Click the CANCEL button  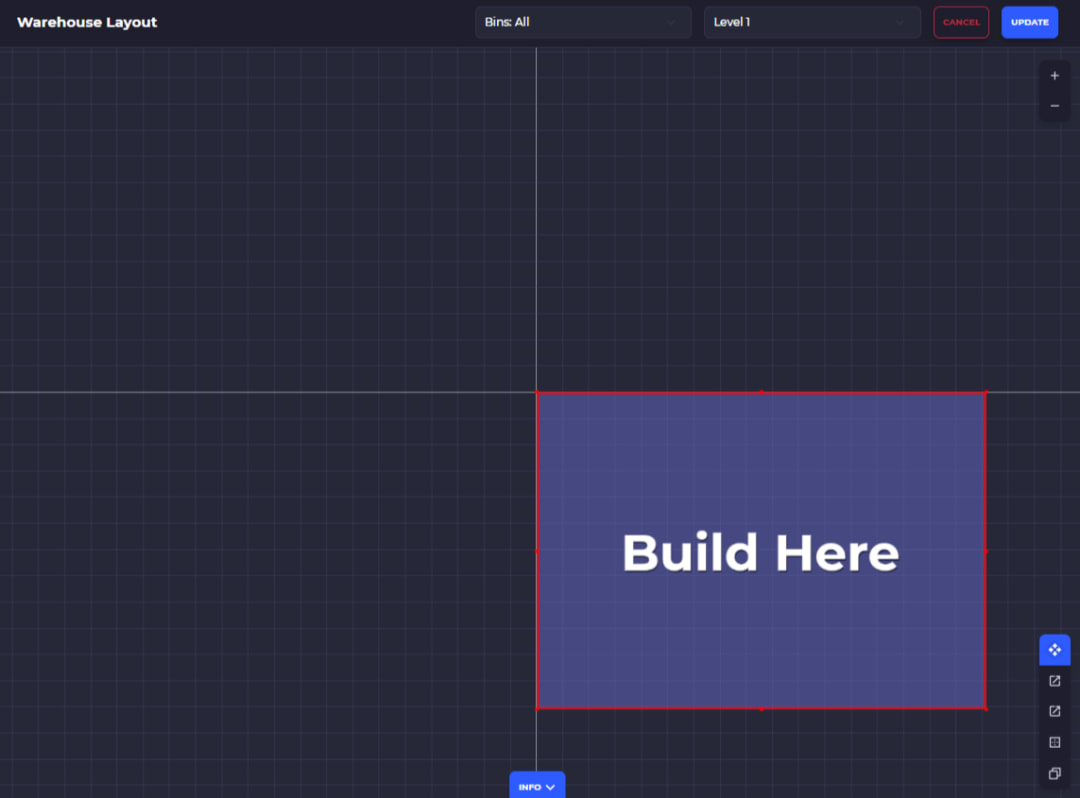tap(961, 22)
